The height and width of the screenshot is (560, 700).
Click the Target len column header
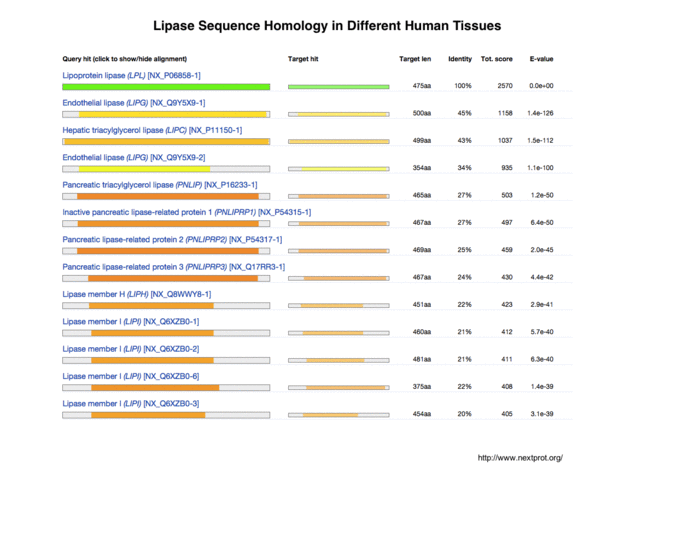[415, 59]
